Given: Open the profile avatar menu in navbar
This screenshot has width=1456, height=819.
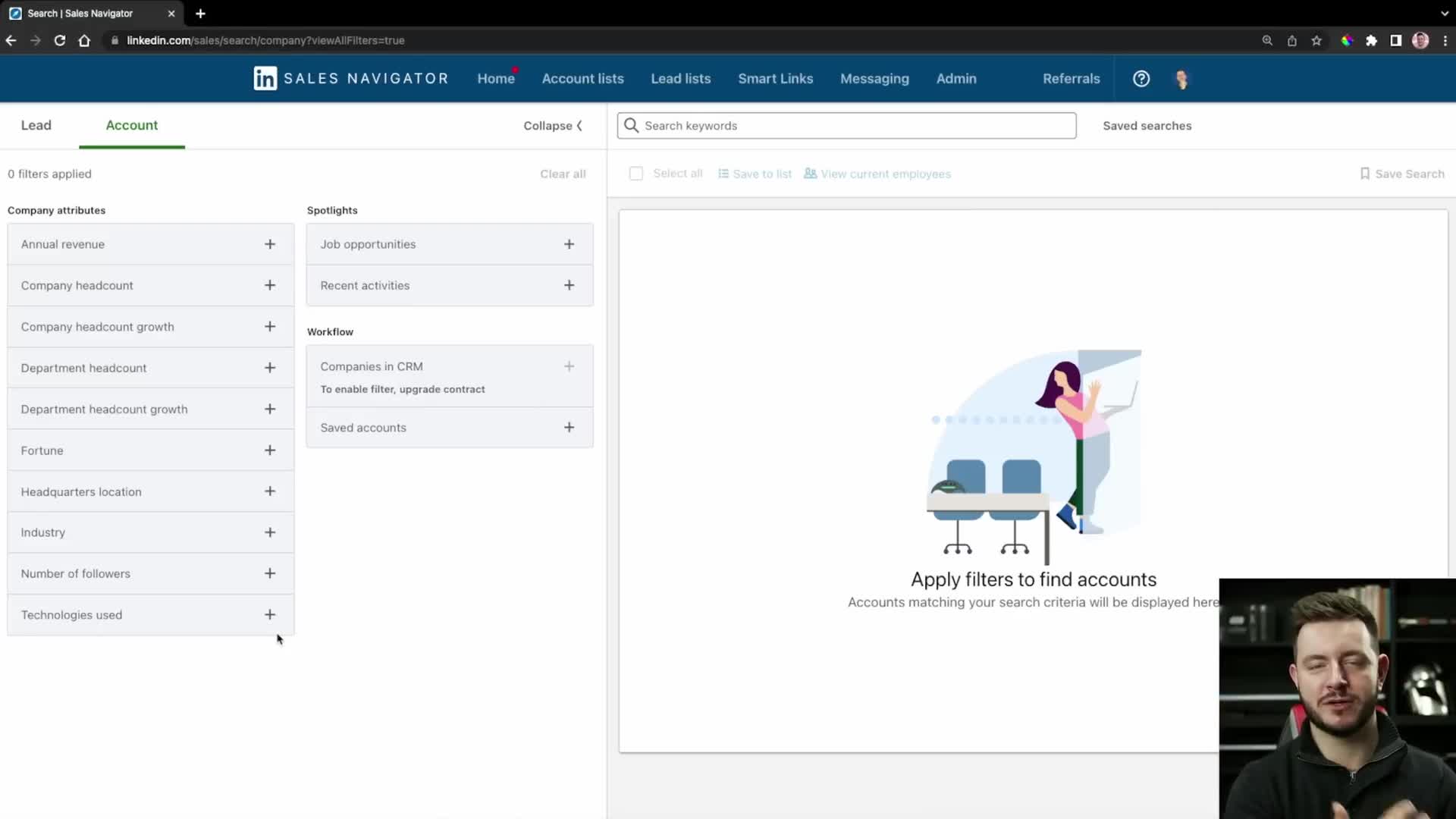Looking at the screenshot, I should (1181, 79).
